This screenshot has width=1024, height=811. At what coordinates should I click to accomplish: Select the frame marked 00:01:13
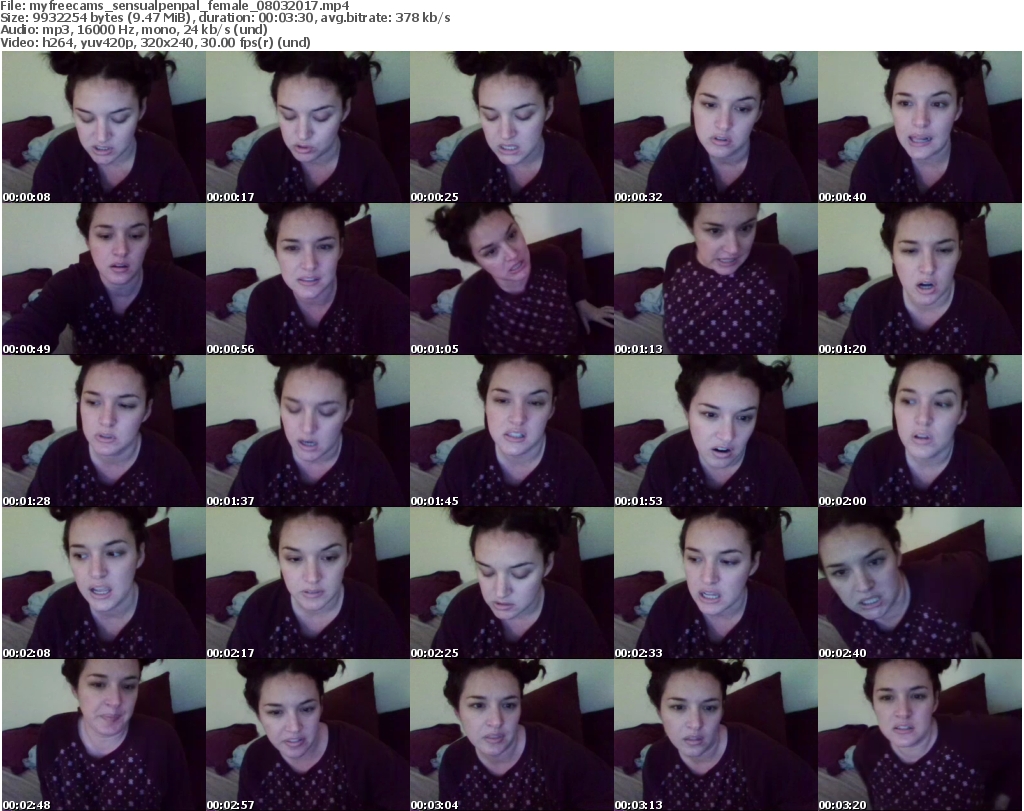[x=715, y=279]
